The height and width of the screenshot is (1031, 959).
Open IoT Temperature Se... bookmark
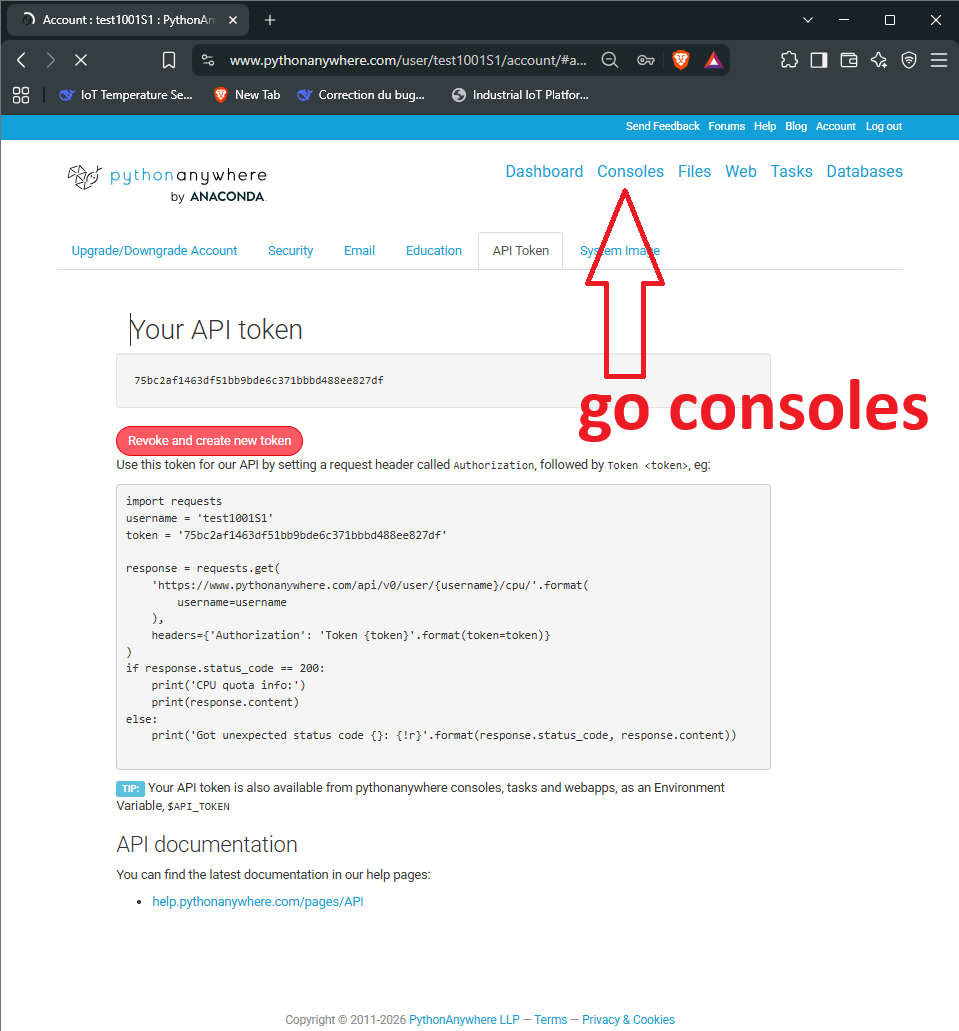coord(126,95)
